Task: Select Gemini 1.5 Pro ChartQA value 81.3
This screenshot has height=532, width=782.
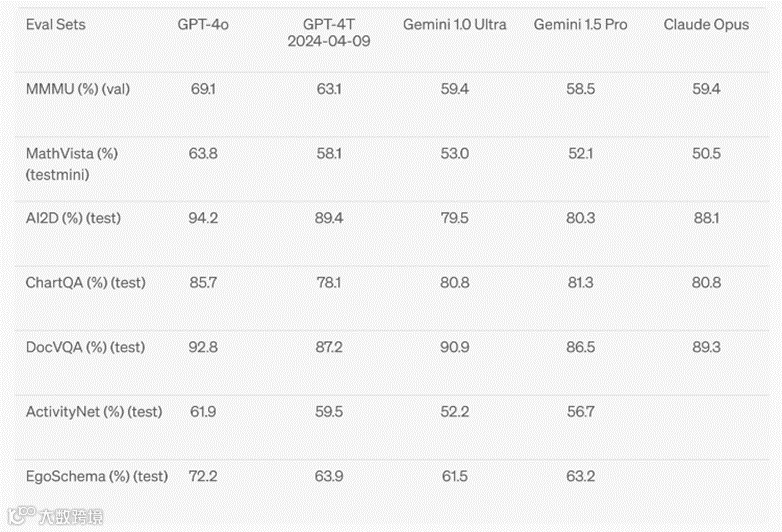Action: [581, 283]
